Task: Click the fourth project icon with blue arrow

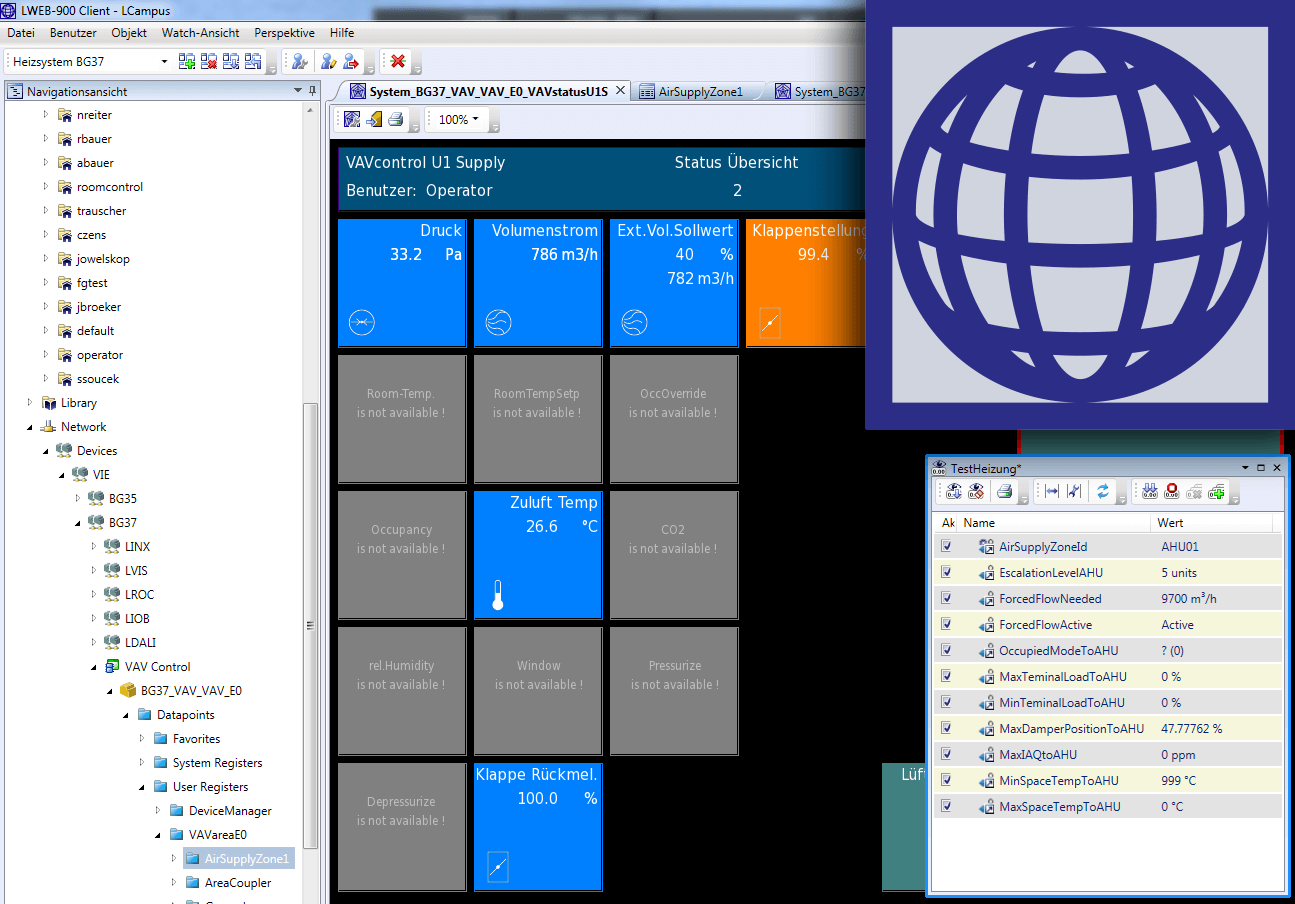Action: [253, 62]
